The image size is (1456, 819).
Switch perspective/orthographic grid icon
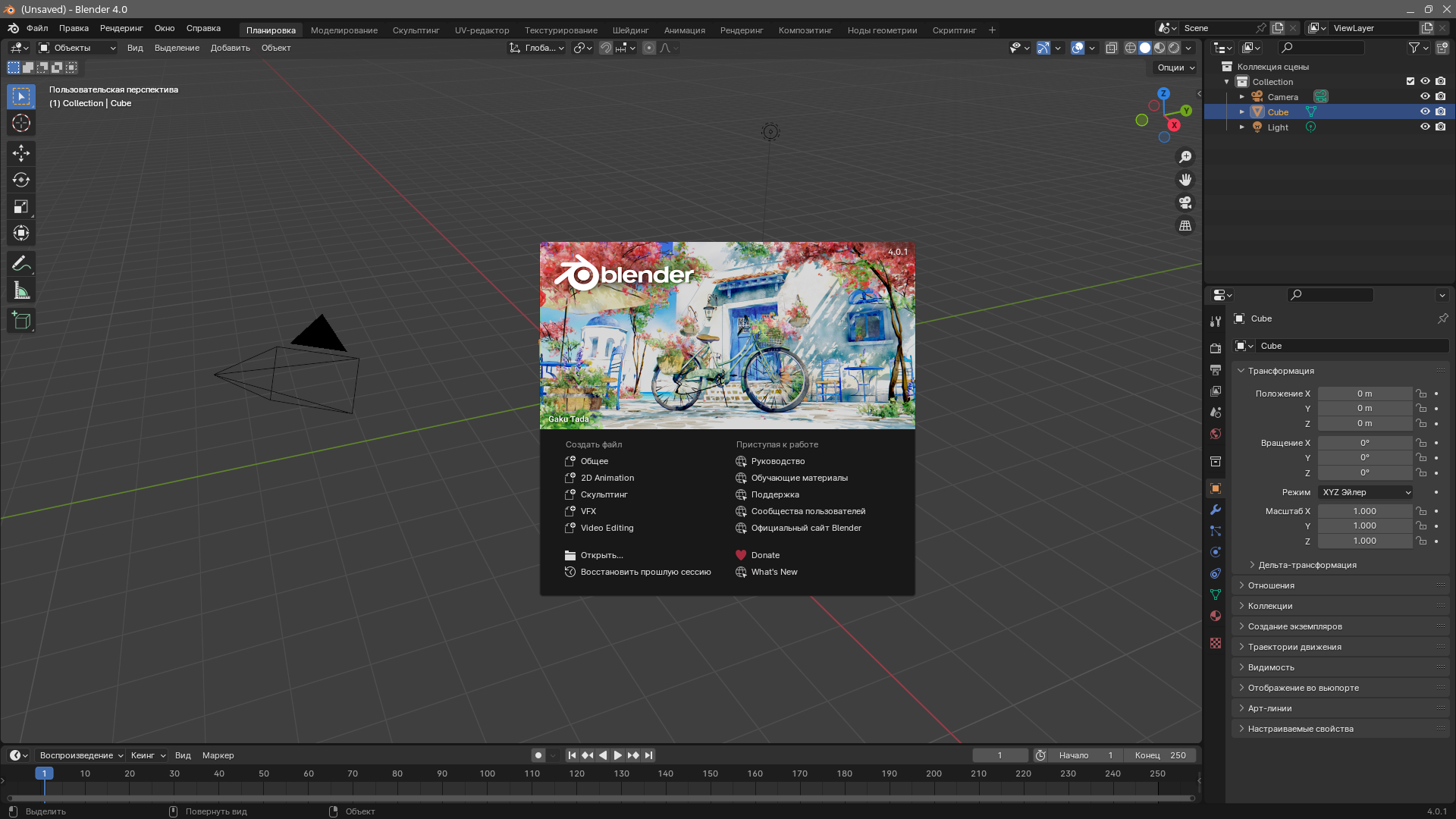(1185, 226)
